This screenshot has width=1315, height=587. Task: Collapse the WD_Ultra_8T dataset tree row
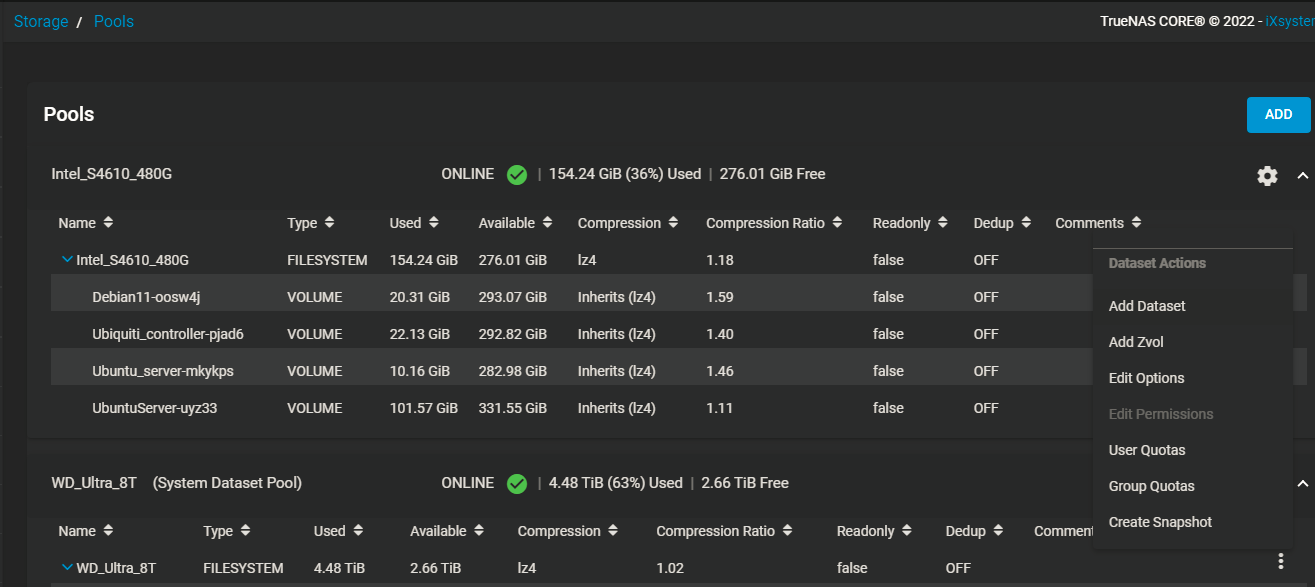tap(67, 568)
